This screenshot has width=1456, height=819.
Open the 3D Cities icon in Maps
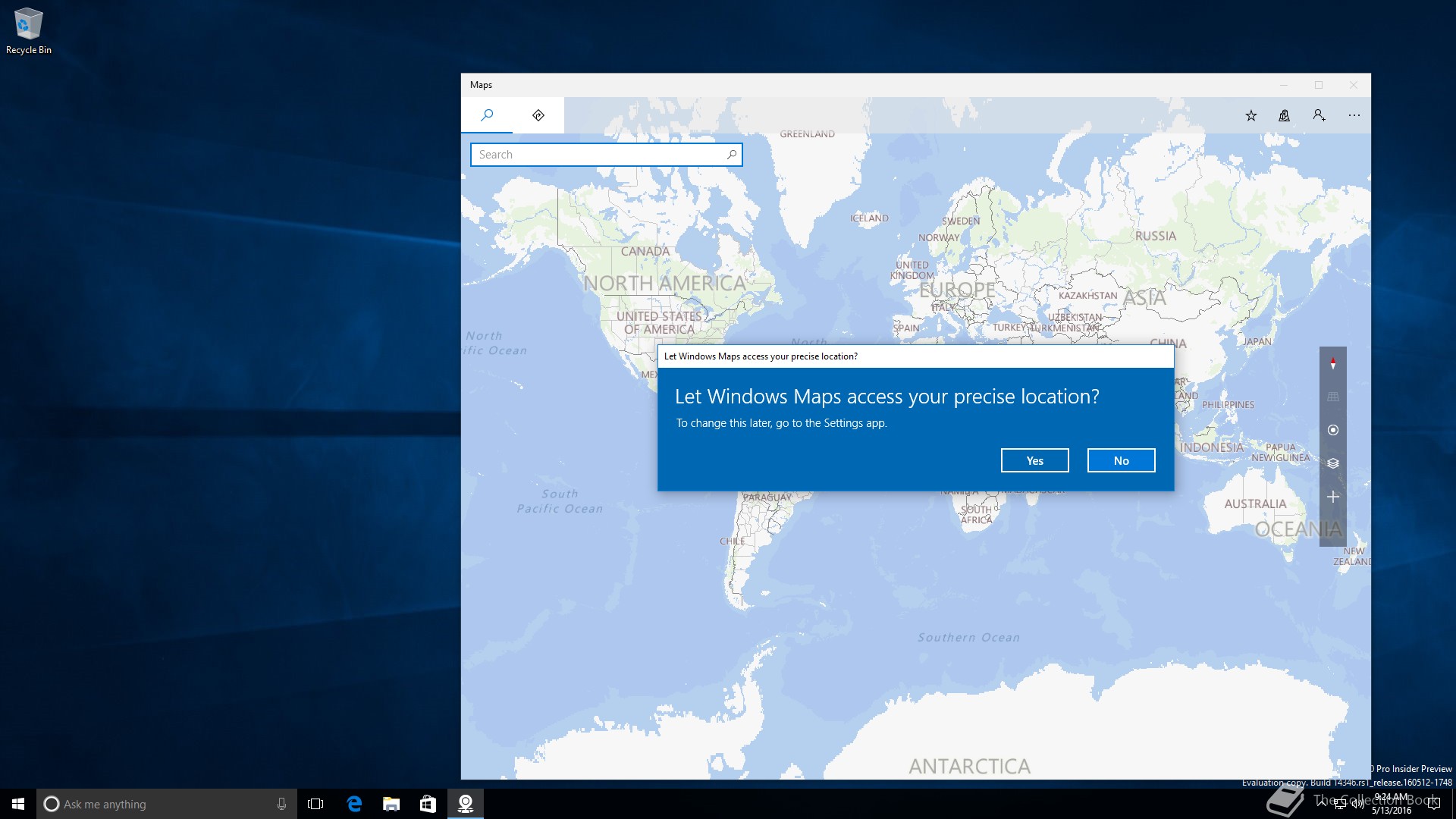pos(1285,115)
